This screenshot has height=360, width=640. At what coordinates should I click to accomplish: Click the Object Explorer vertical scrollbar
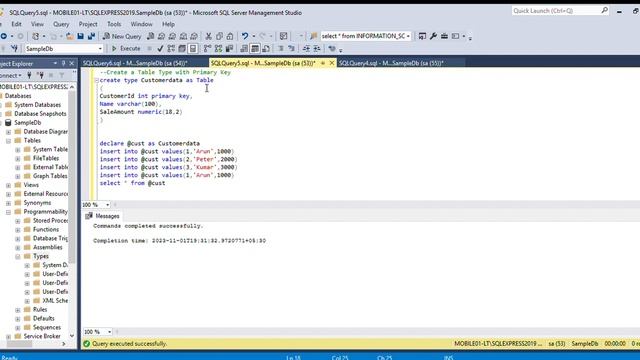[x=72, y=176]
